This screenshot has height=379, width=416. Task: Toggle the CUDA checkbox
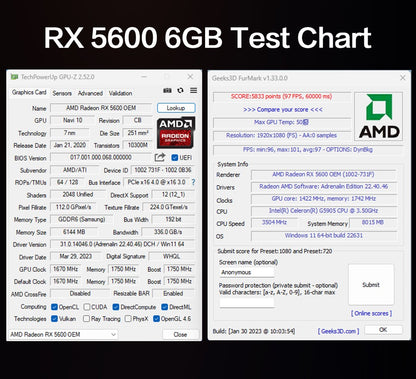click(x=87, y=307)
